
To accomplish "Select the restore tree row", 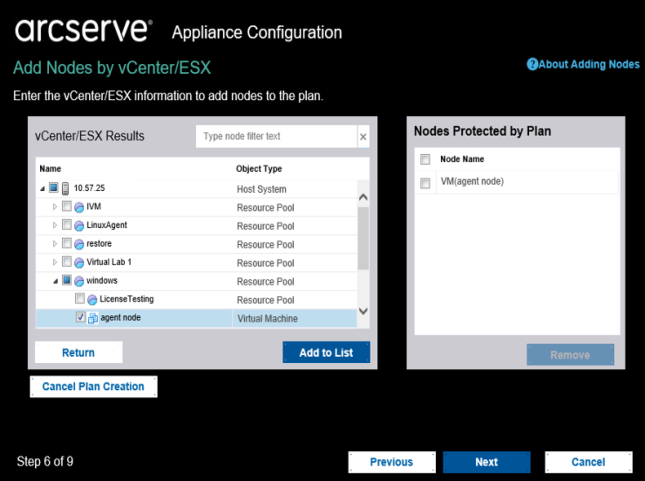I will (196, 244).
